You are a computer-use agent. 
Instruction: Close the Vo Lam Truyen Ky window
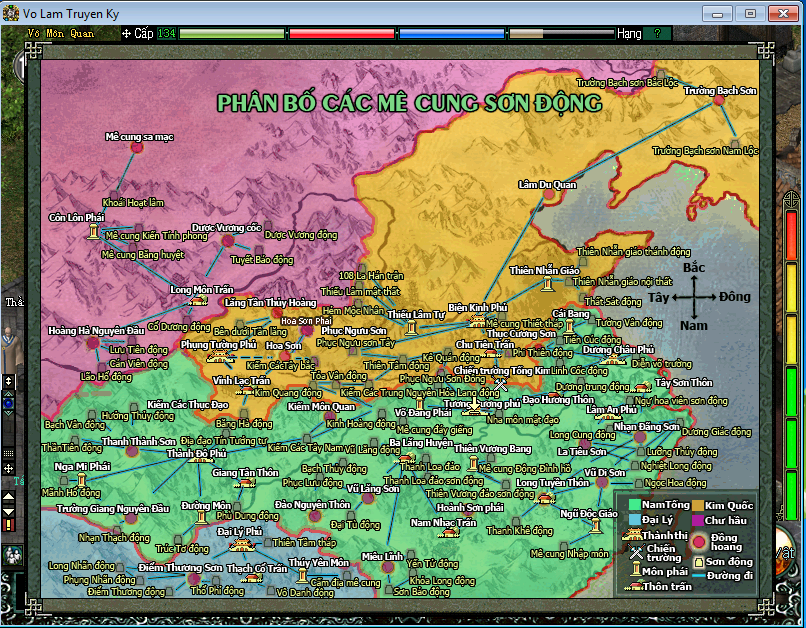pos(783,13)
